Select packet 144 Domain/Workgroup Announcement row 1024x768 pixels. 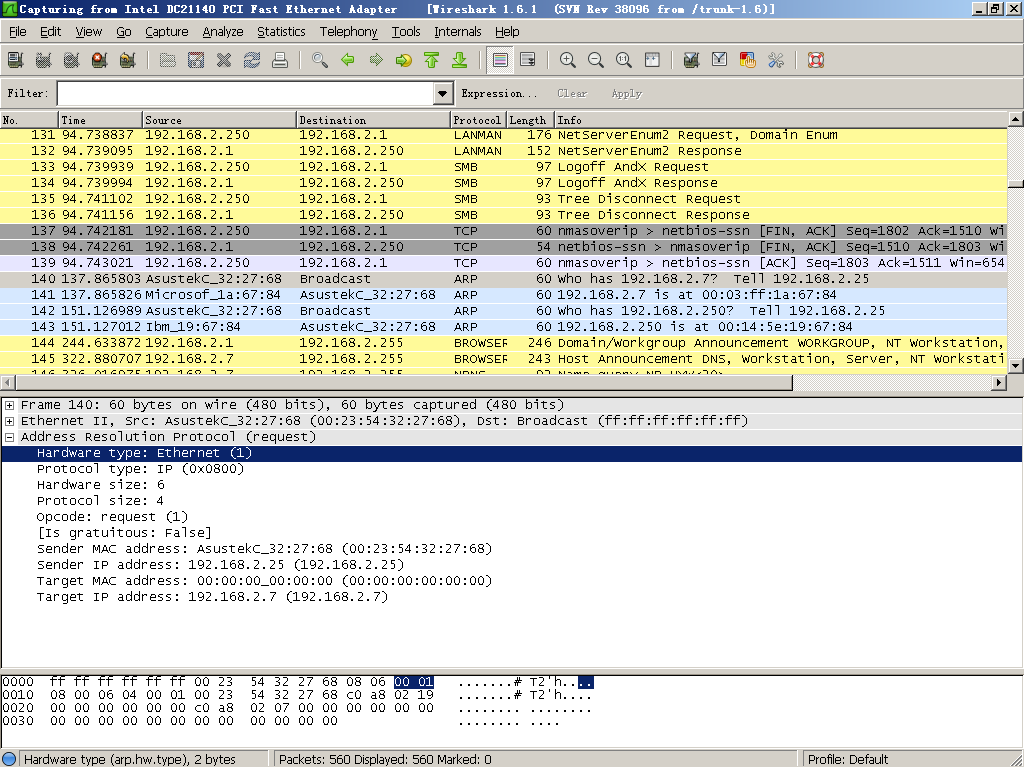[x=503, y=343]
